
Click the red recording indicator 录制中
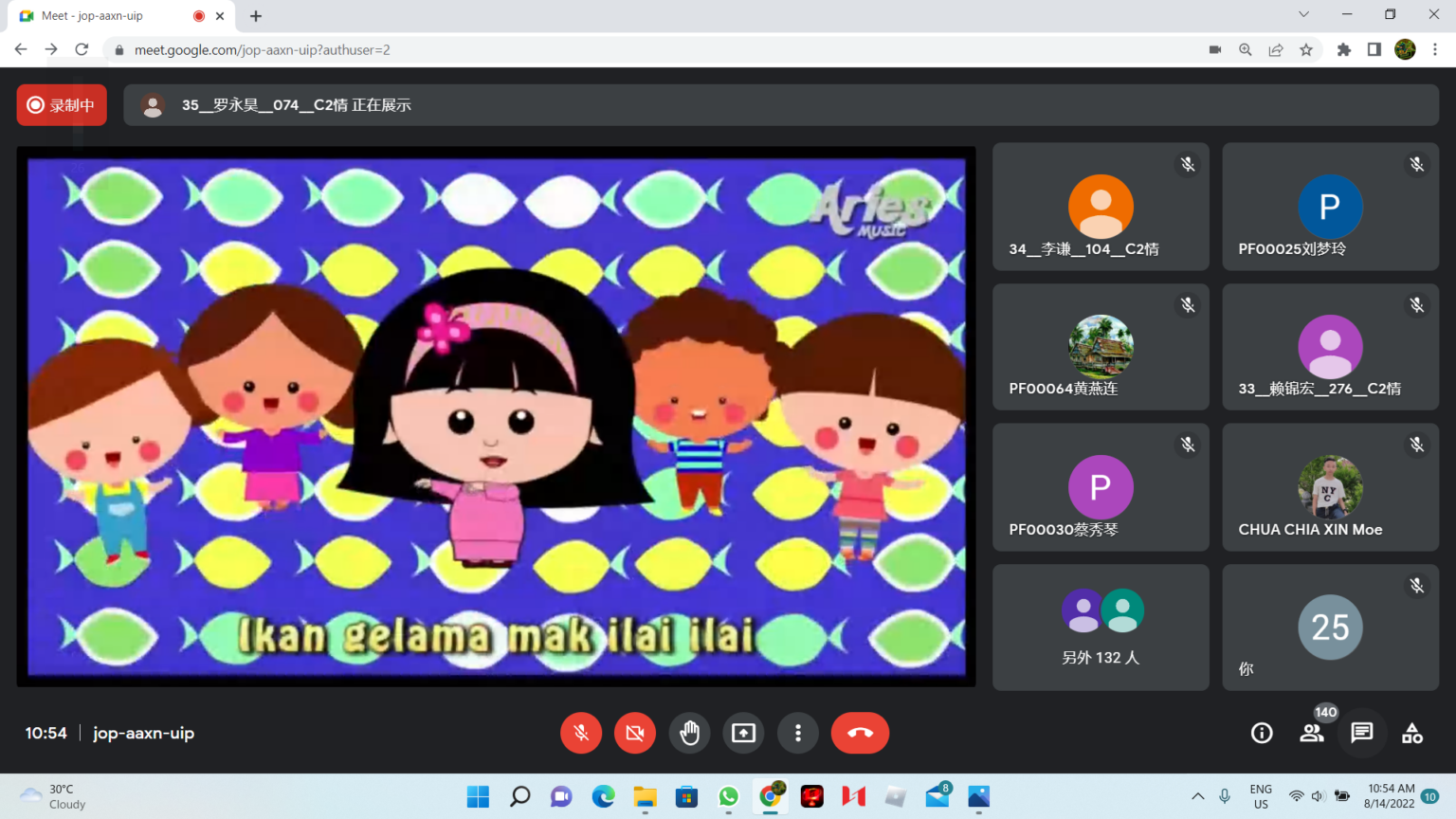click(62, 105)
